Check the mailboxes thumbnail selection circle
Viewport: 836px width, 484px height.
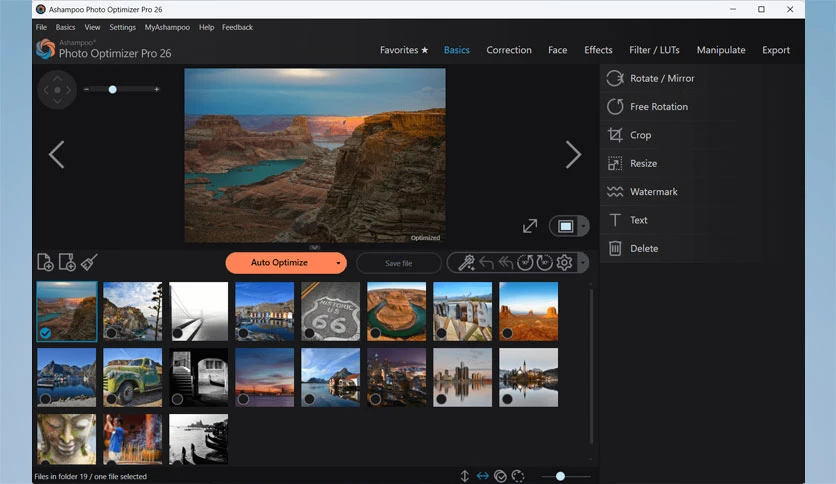441,334
